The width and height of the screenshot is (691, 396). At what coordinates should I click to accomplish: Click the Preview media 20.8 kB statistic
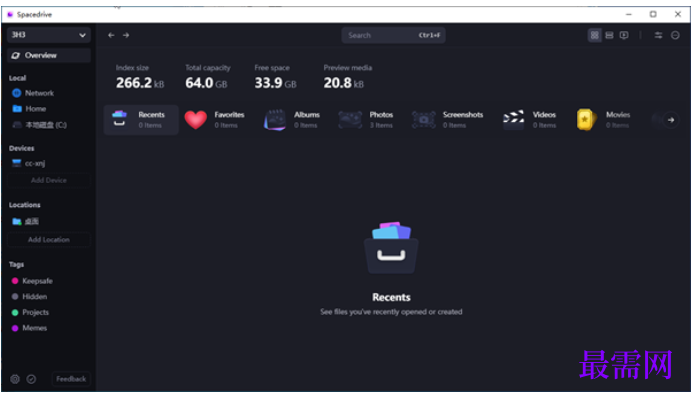pyautogui.click(x=348, y=78)
